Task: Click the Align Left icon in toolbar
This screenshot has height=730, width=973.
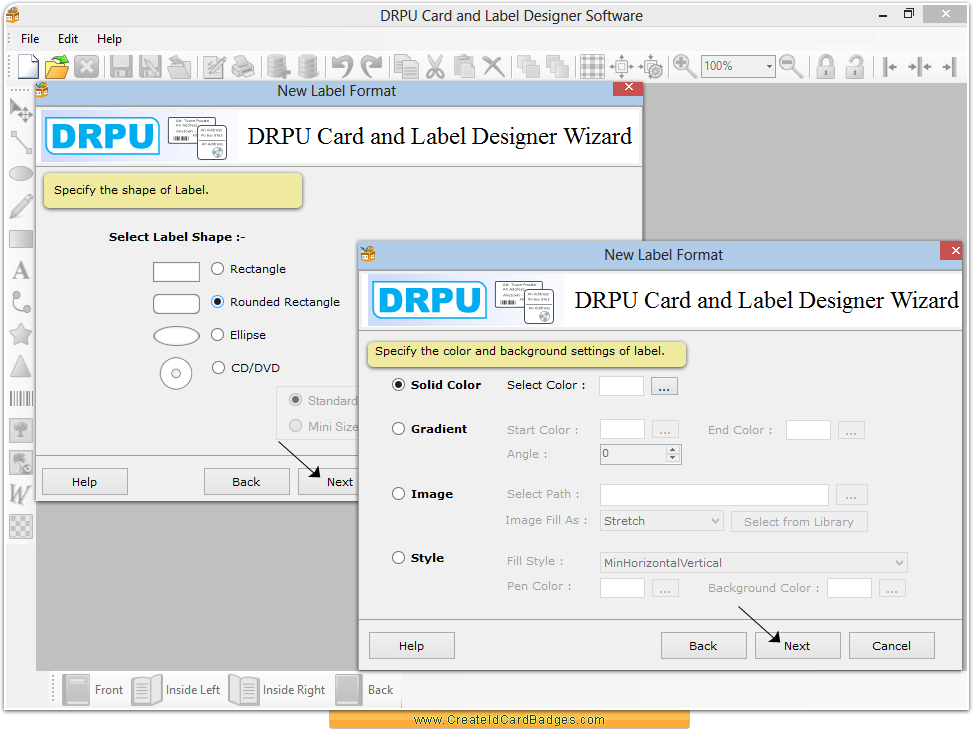Action: pyautogui.click(x=890, y=66)
